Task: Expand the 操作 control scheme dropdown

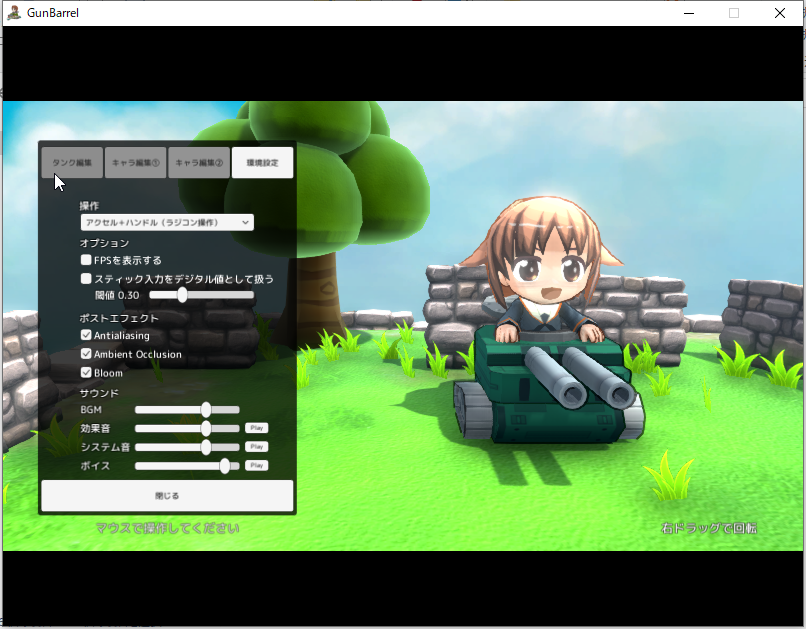Action: point(167,223)
